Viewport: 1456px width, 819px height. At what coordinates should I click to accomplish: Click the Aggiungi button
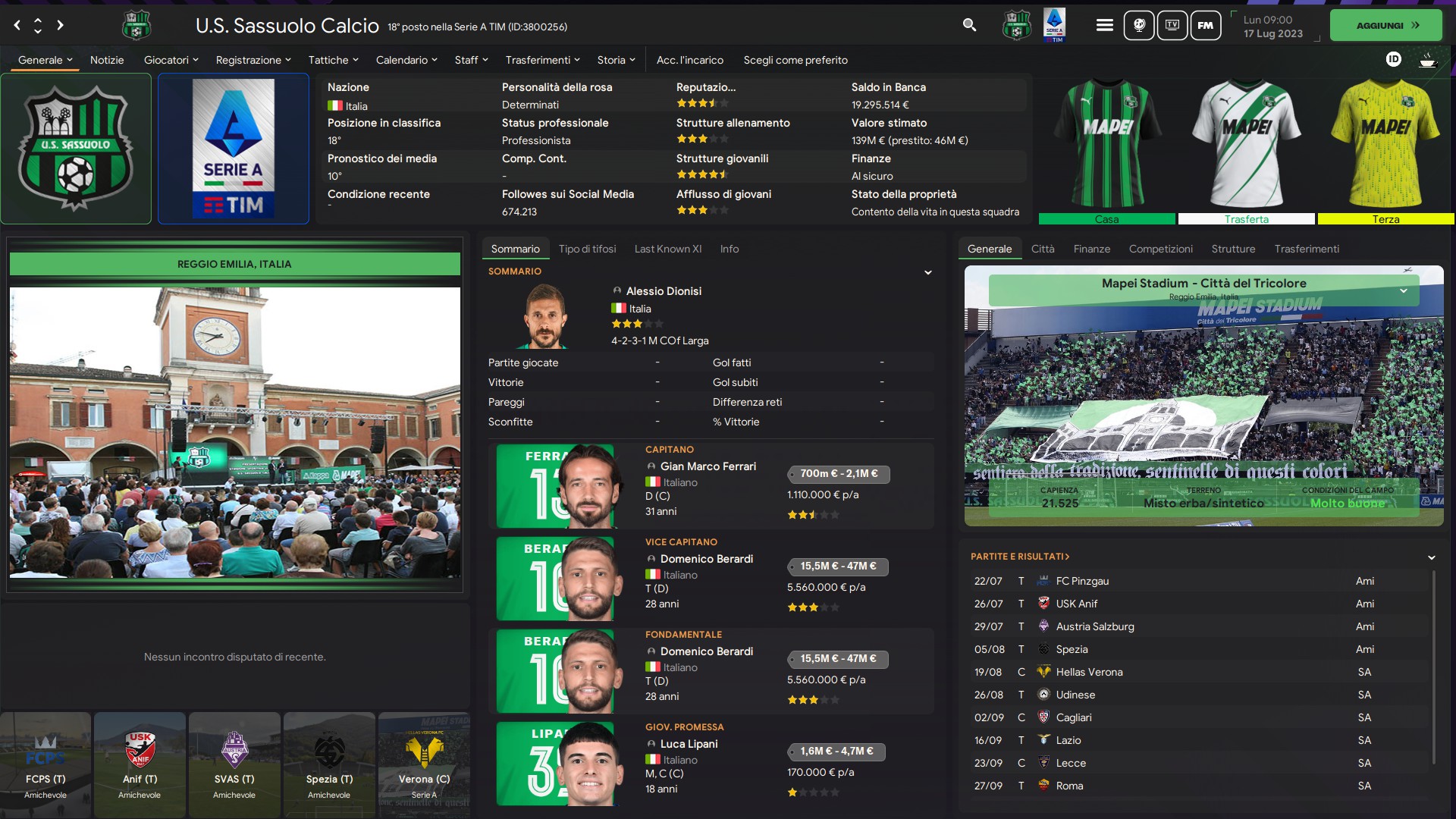click(x=1386, y=25)
